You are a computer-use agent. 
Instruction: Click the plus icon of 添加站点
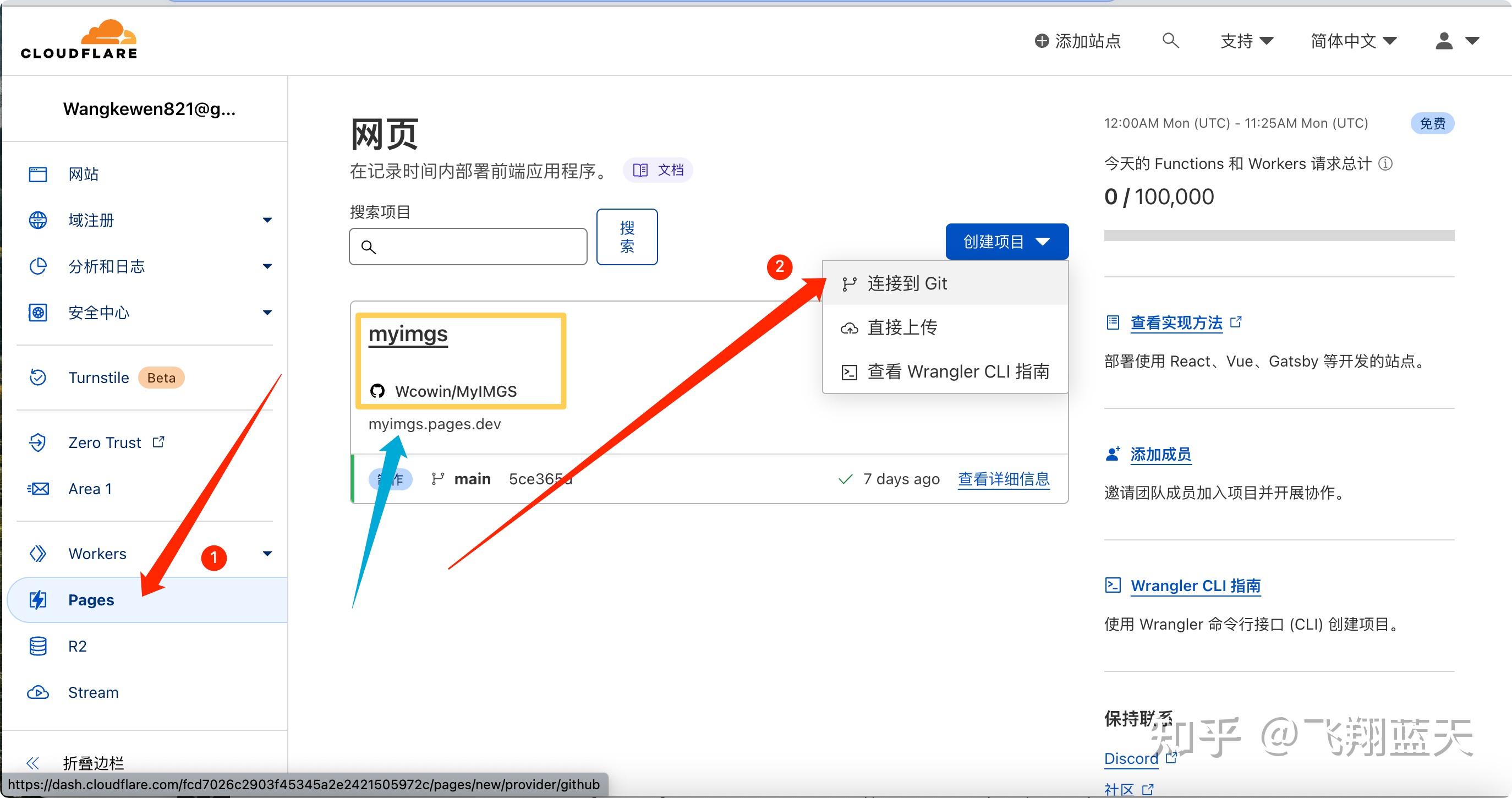[x=1041, y=41]
